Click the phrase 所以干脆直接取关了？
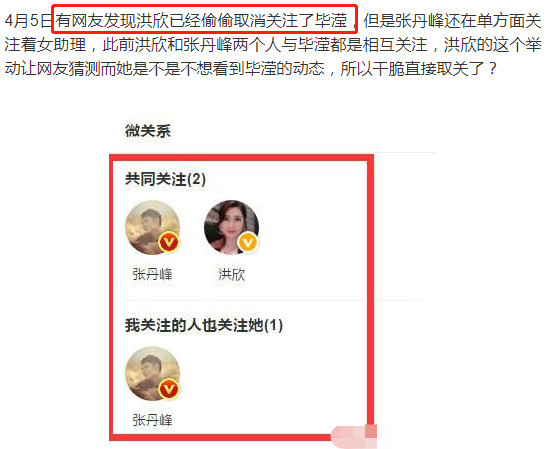547x449 pixels. pyautogui.click(x=419, y=68)
